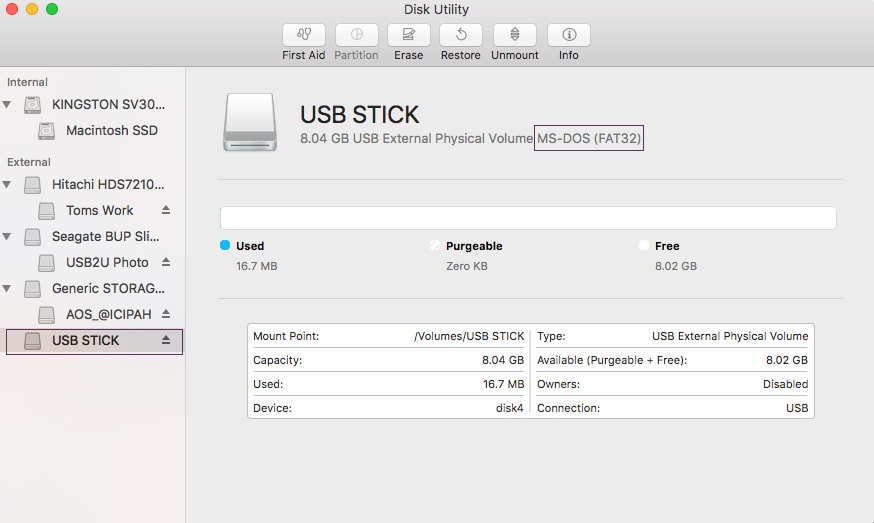Click the Toms Work volume icon

46,211
